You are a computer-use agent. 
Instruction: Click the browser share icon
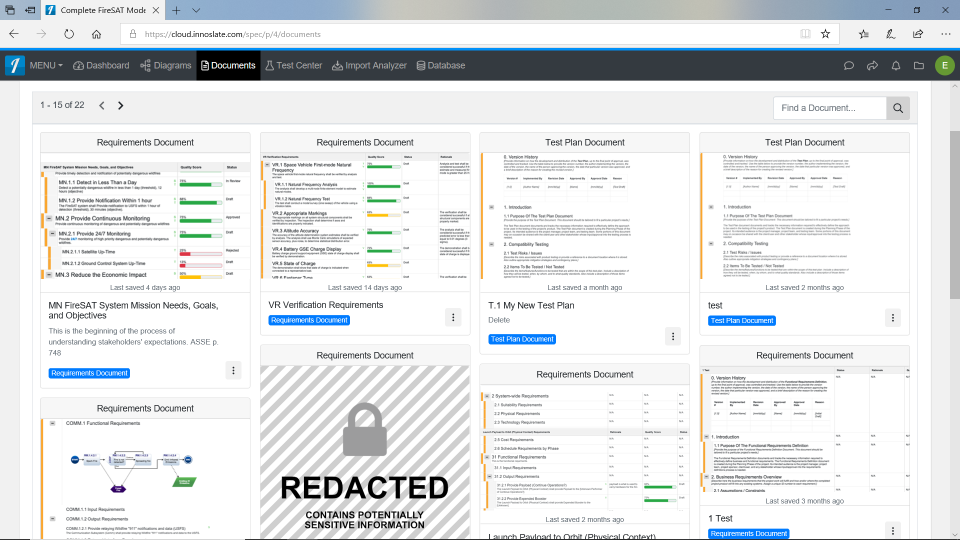(x=918, y=34)
